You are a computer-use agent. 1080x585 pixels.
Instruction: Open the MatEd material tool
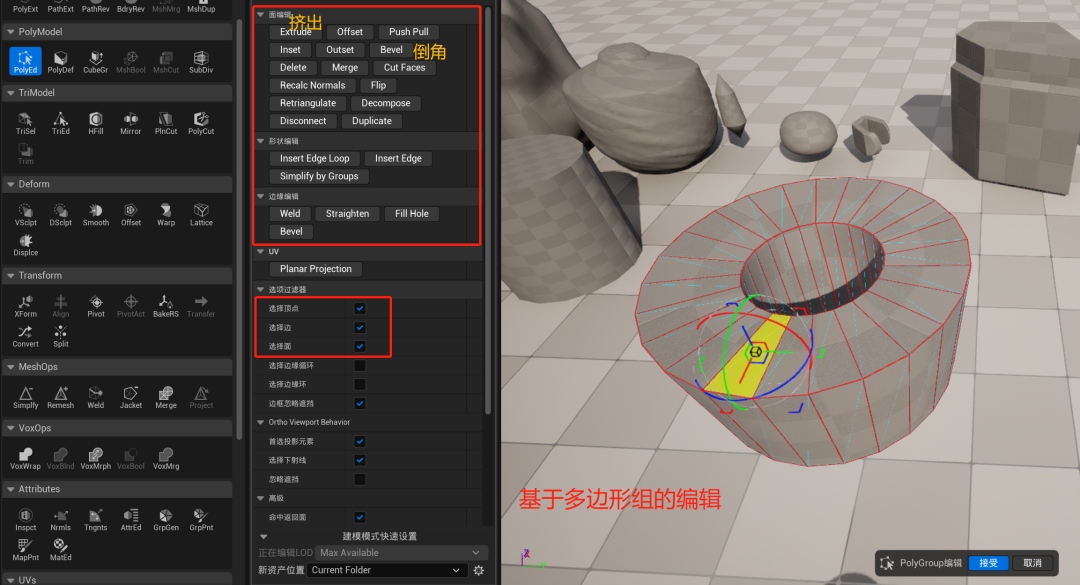point(61,549)
